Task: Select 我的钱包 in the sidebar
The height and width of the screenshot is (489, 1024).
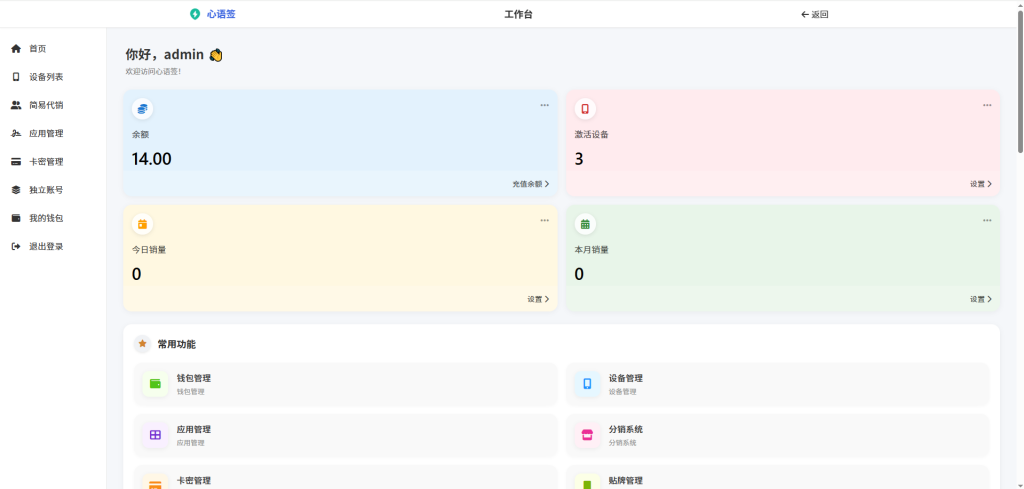Action: tap(46, 218)
